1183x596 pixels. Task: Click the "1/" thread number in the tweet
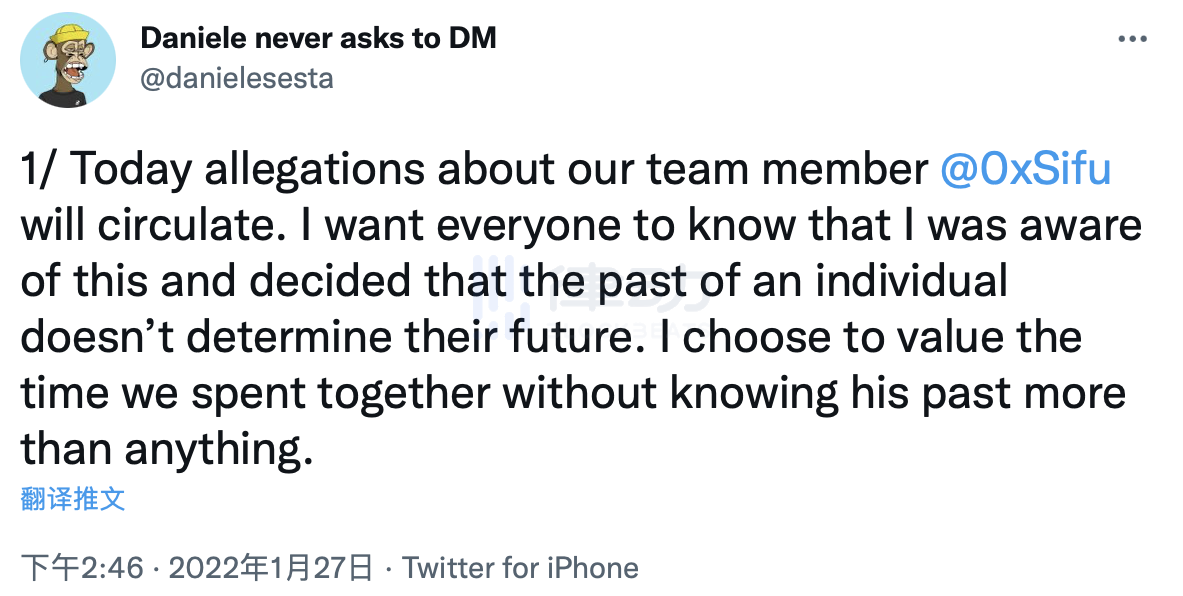39,171
